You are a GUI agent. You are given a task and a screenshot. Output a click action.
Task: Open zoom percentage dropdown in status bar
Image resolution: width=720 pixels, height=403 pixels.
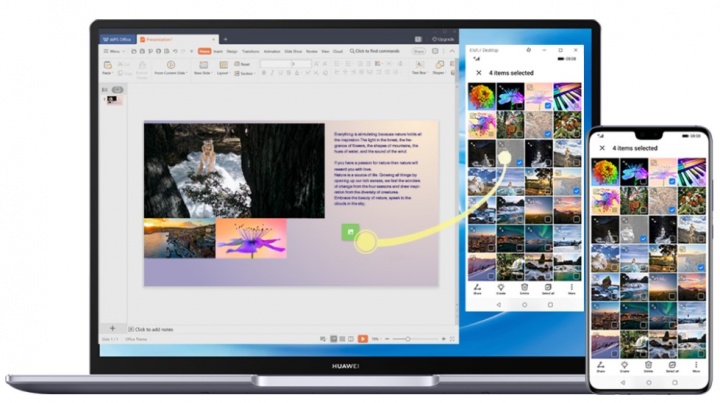[376, 339]
